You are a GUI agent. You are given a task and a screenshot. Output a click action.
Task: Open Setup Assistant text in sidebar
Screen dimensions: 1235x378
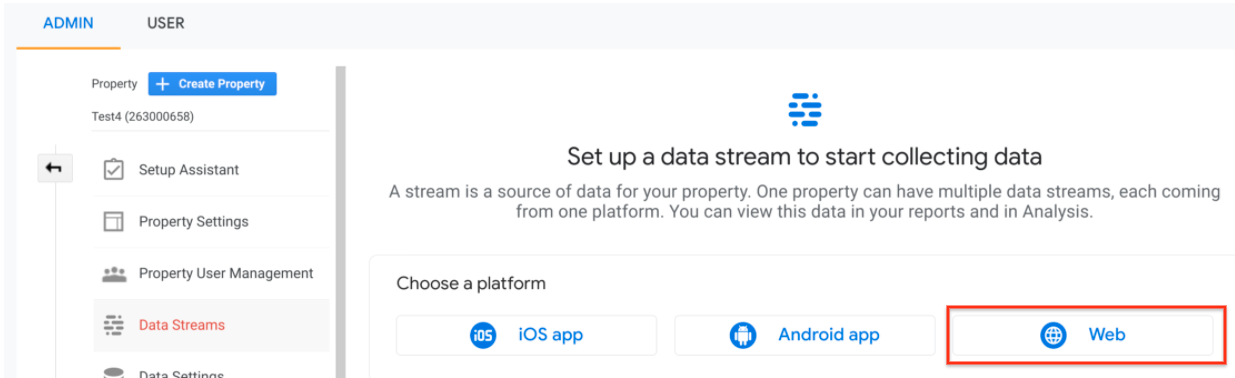coord(189,170)
